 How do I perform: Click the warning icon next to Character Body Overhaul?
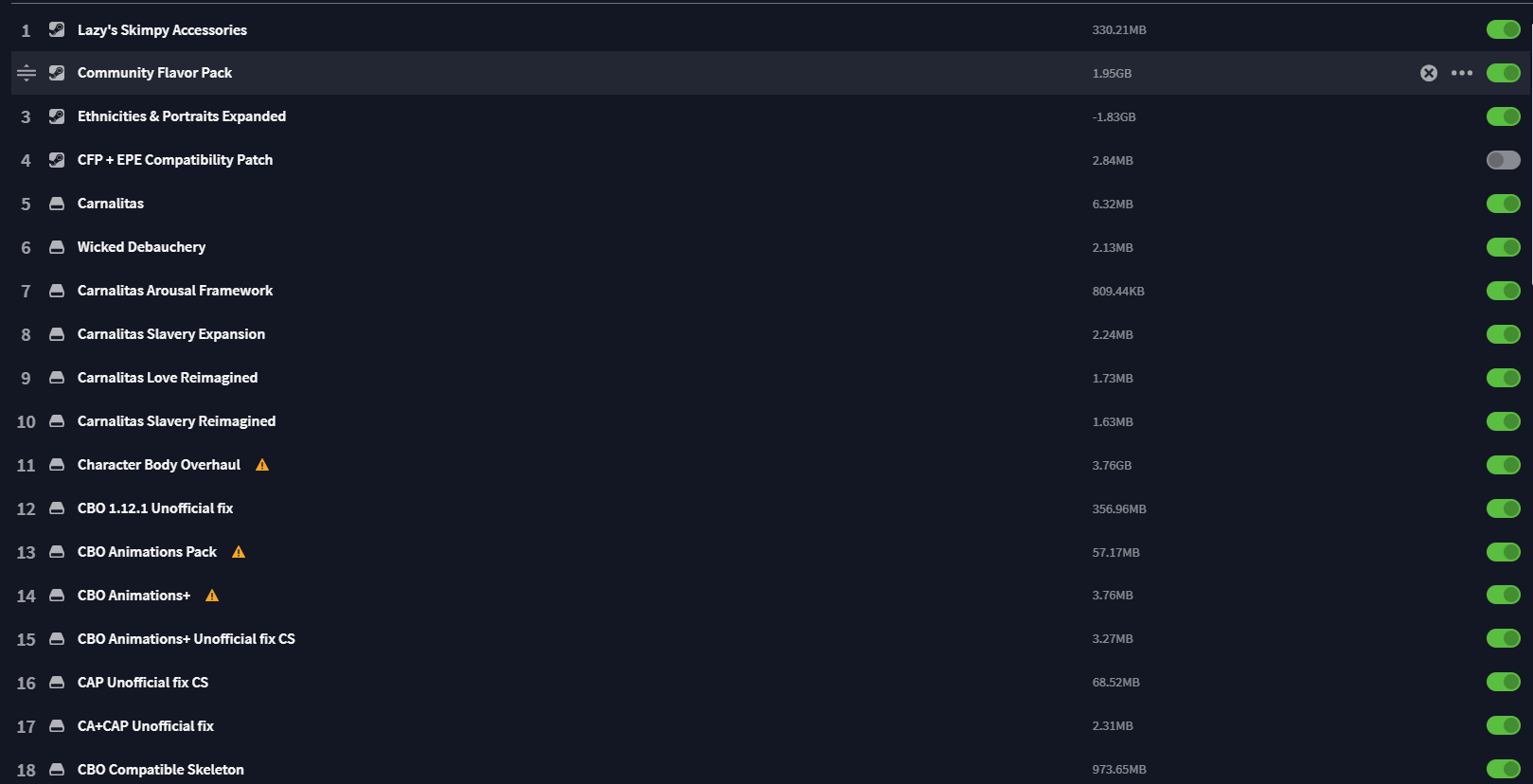[262, 465]
